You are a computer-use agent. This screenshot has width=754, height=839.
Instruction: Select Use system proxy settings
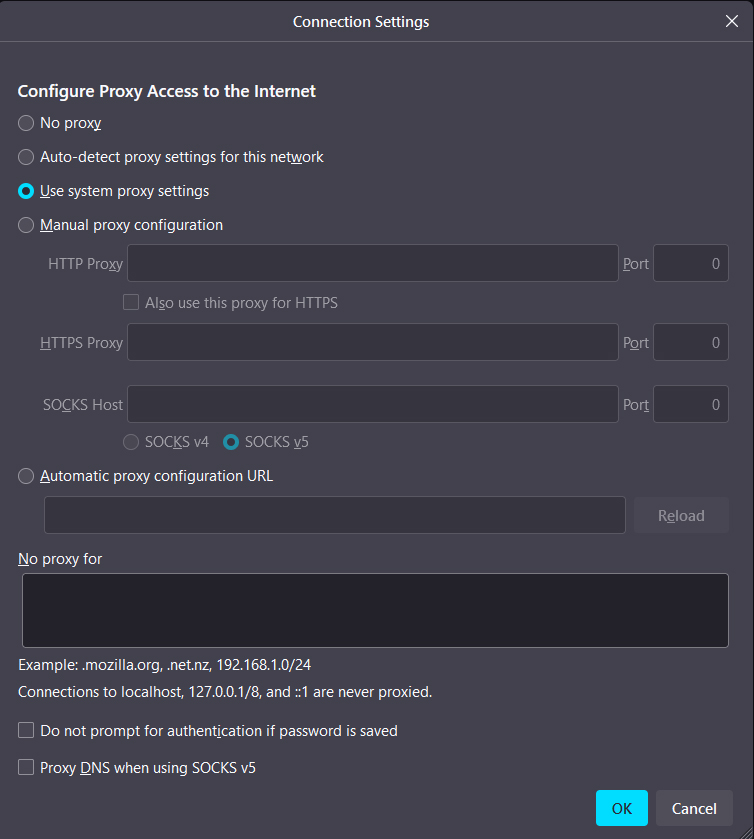(26, 190)
